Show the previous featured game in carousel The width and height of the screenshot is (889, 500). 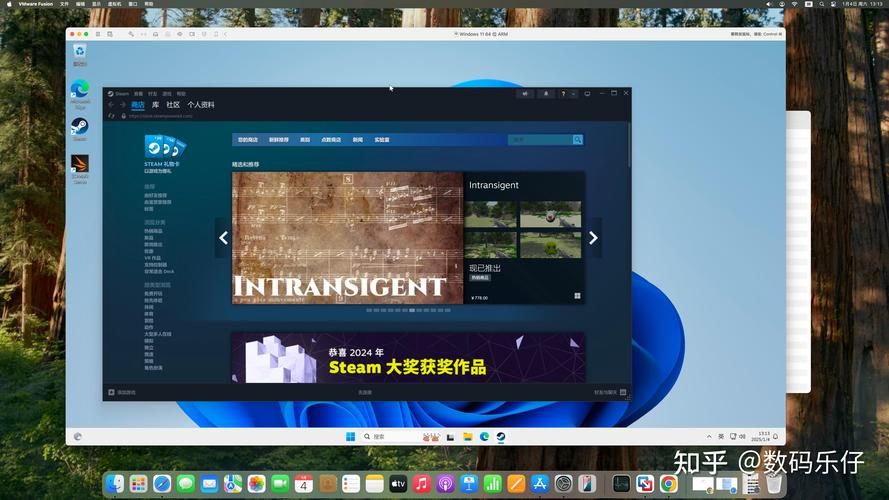click(223, 238)
